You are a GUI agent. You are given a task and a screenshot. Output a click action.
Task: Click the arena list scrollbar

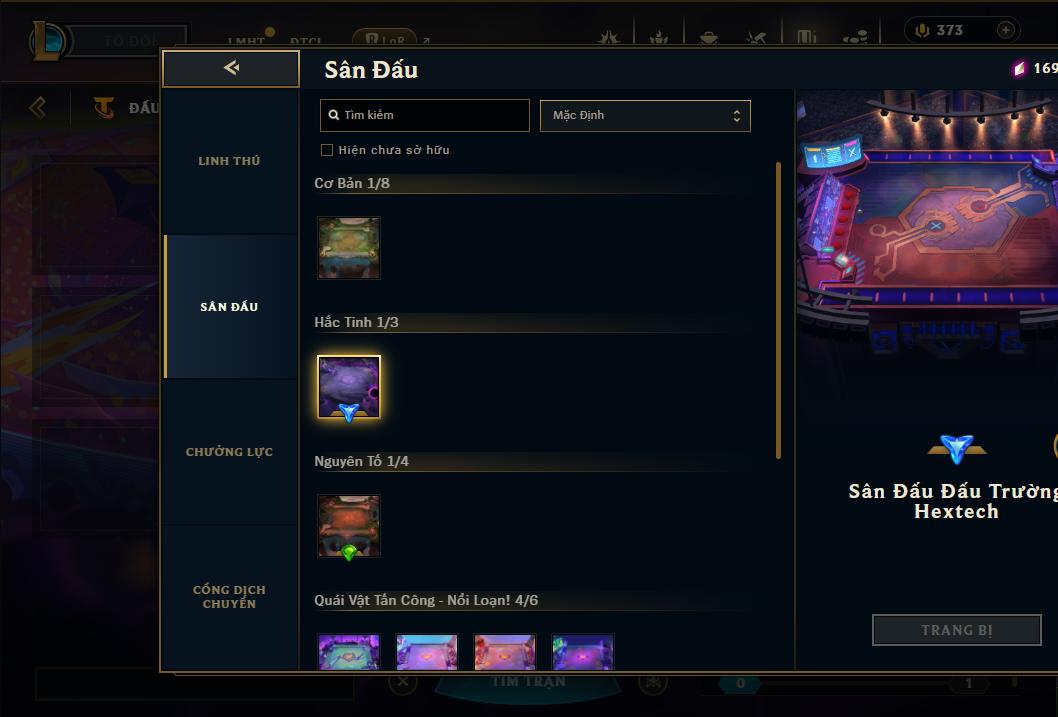tap(778, 310)
